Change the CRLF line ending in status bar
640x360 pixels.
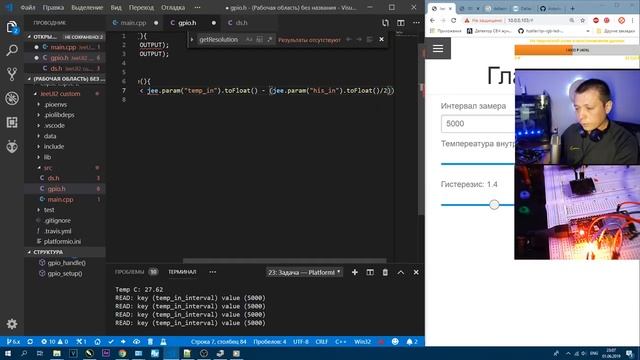click(322, 342)
